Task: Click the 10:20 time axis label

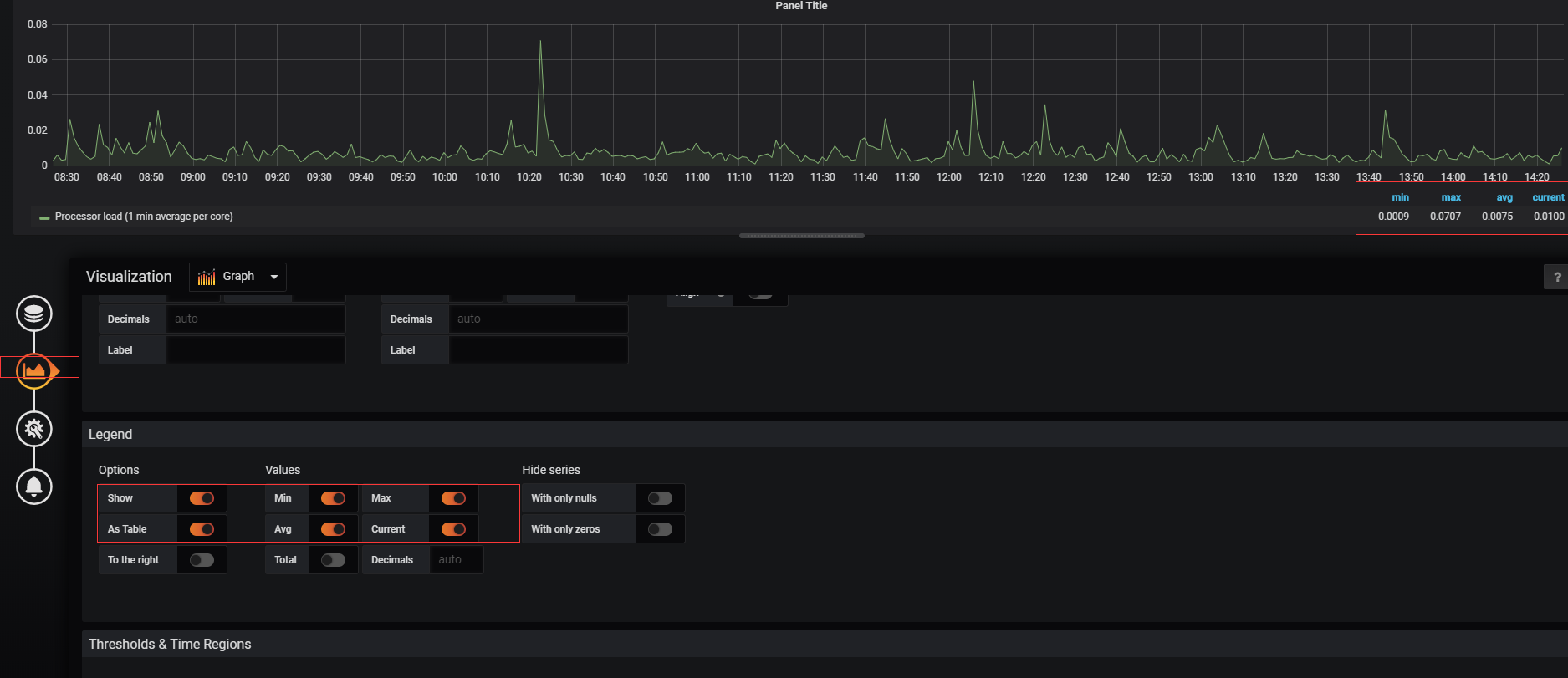Action: tap(529, 177)
